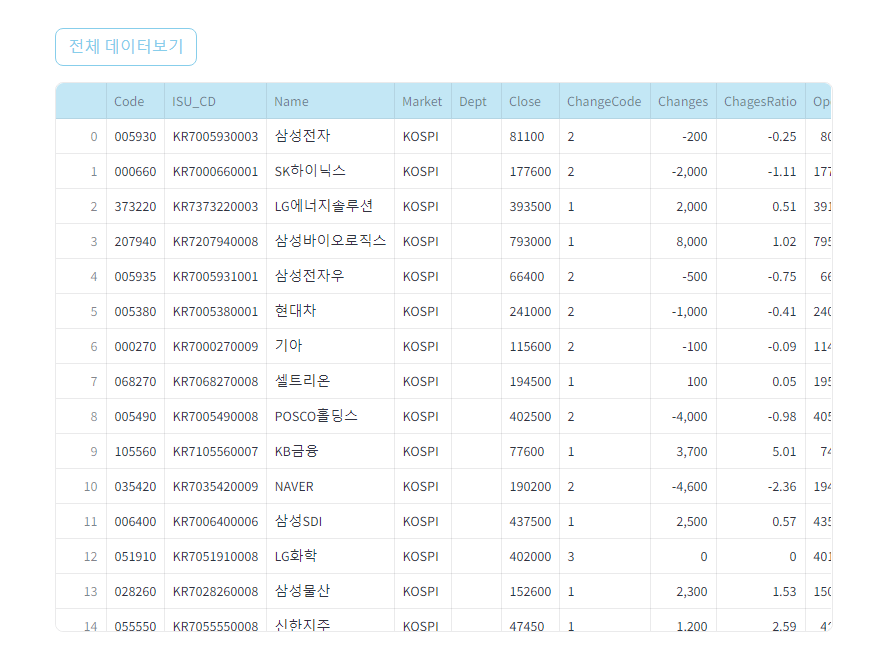Click close price 115600

[530, 347]
